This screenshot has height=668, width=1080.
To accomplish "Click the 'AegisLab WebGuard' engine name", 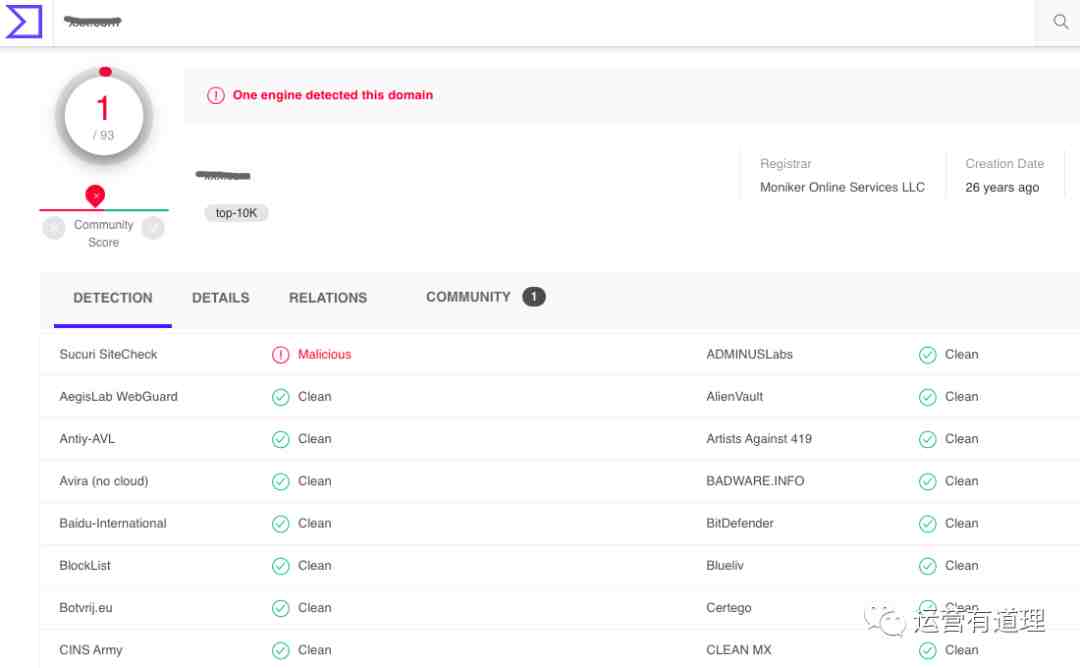I will point(118,397).
